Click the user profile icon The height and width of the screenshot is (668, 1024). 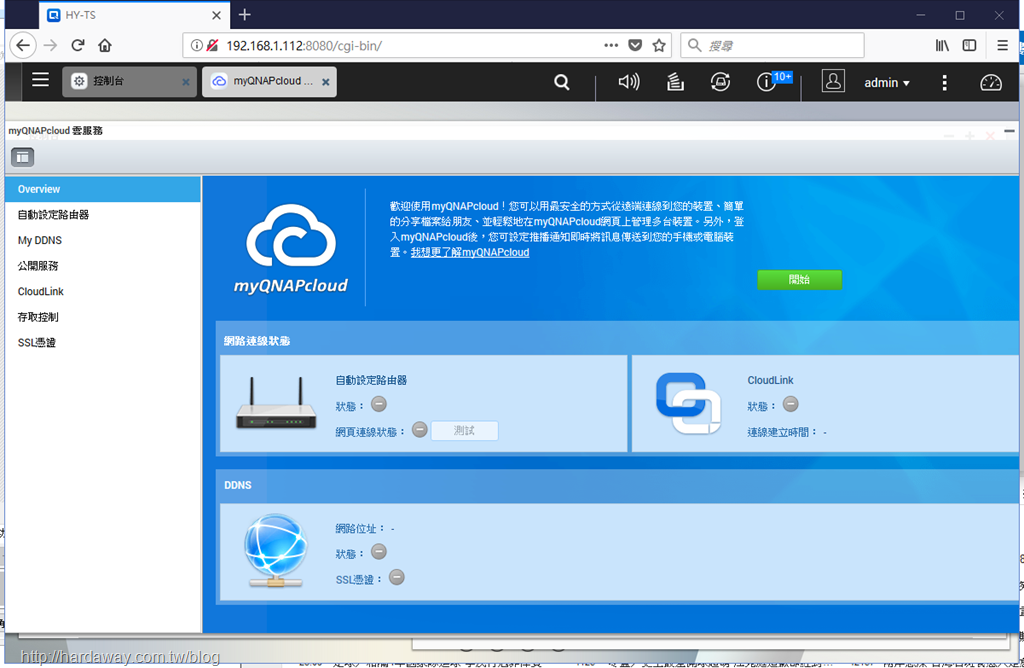pyautogui.click(x=833, y=81)
